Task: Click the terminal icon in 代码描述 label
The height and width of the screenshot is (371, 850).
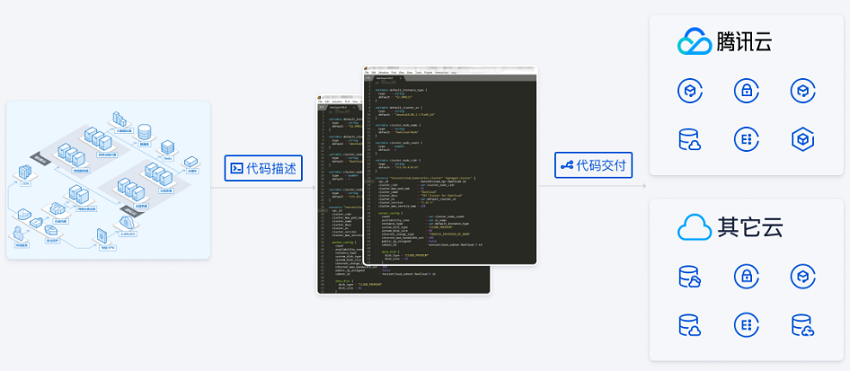Action: [237, 168]
